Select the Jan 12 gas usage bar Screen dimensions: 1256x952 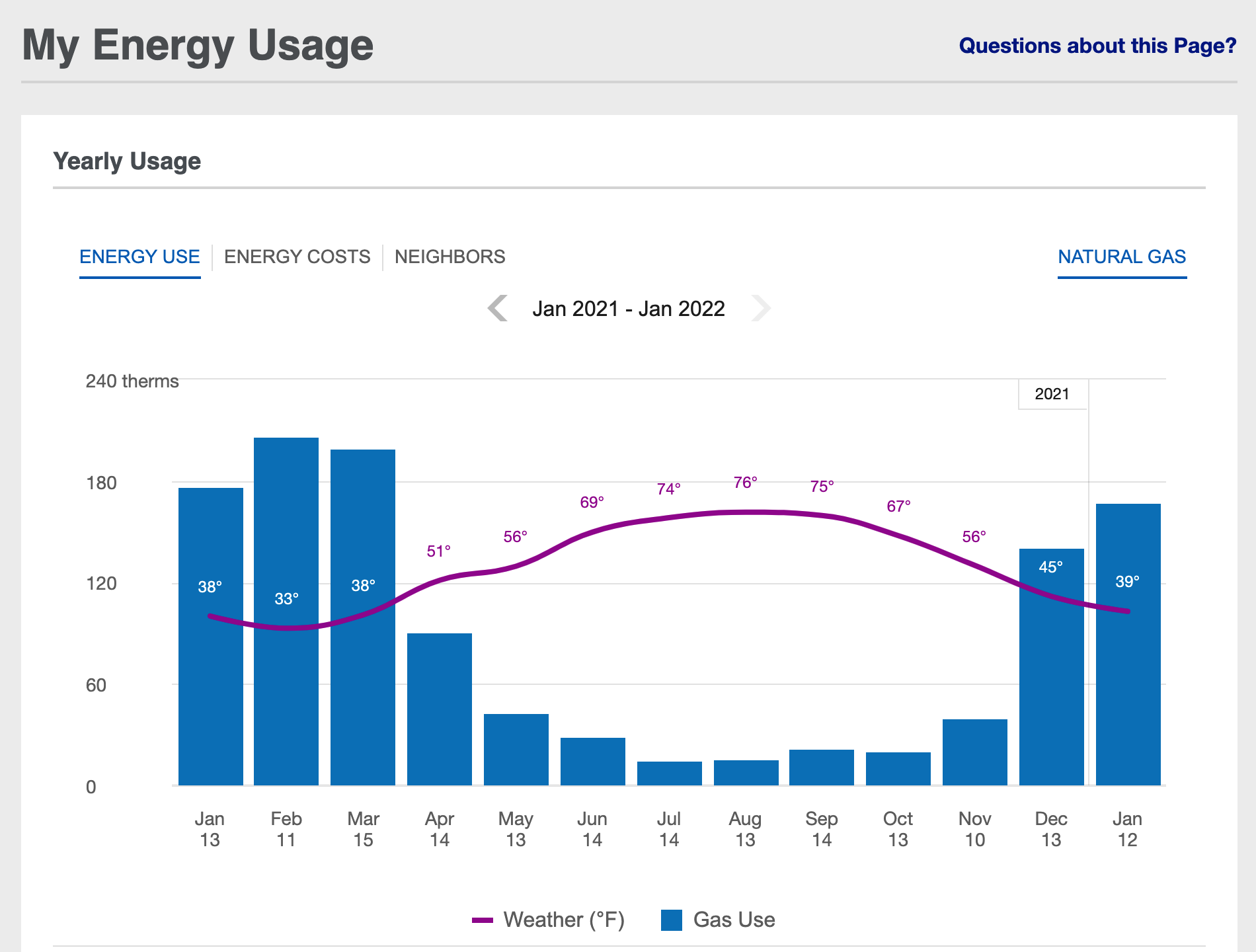coord(1128,645)
